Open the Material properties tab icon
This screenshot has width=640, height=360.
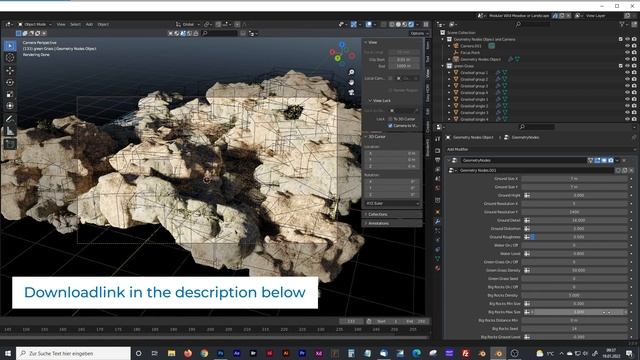438,268
